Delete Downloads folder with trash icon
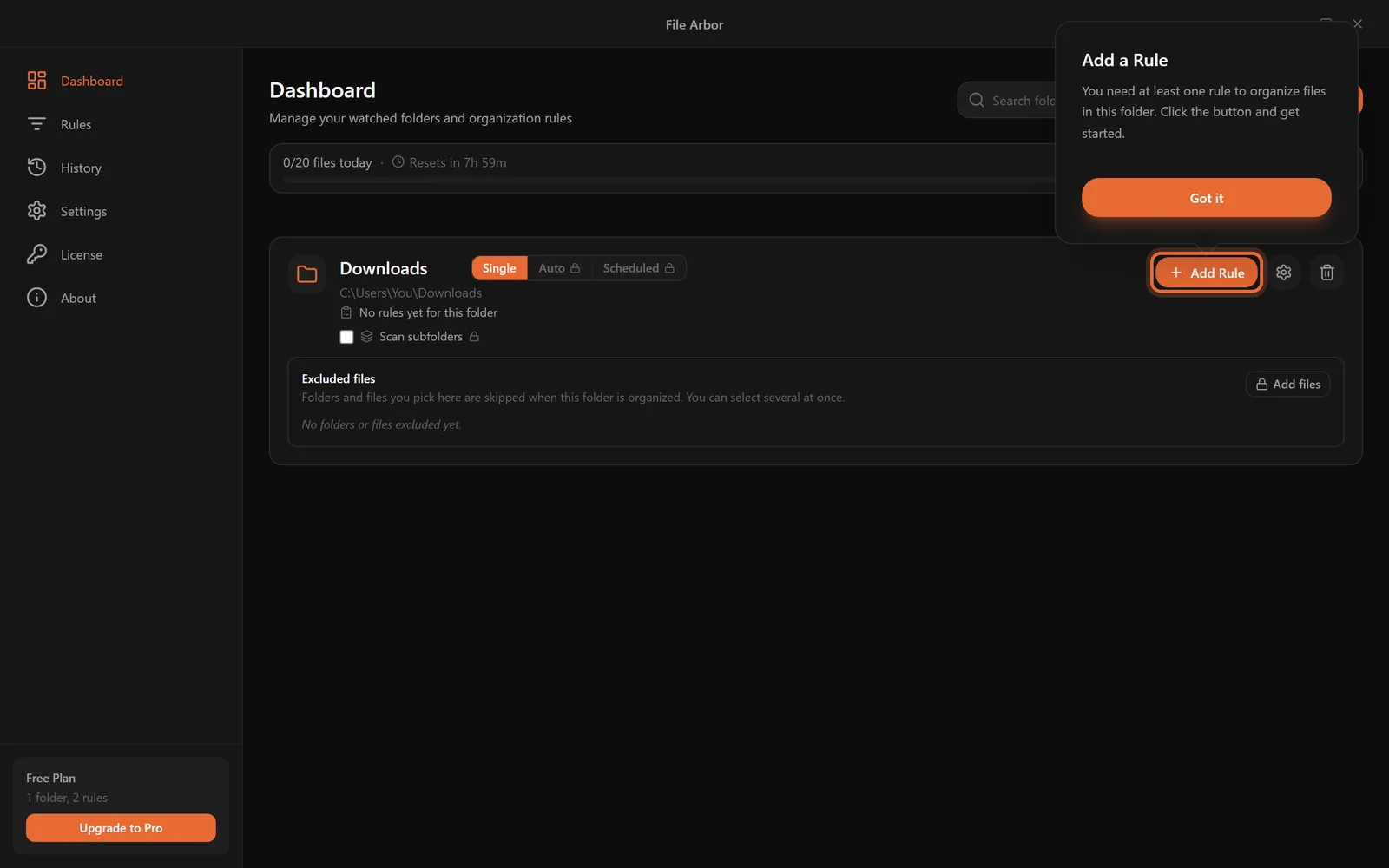 (x=1327, y=273)
